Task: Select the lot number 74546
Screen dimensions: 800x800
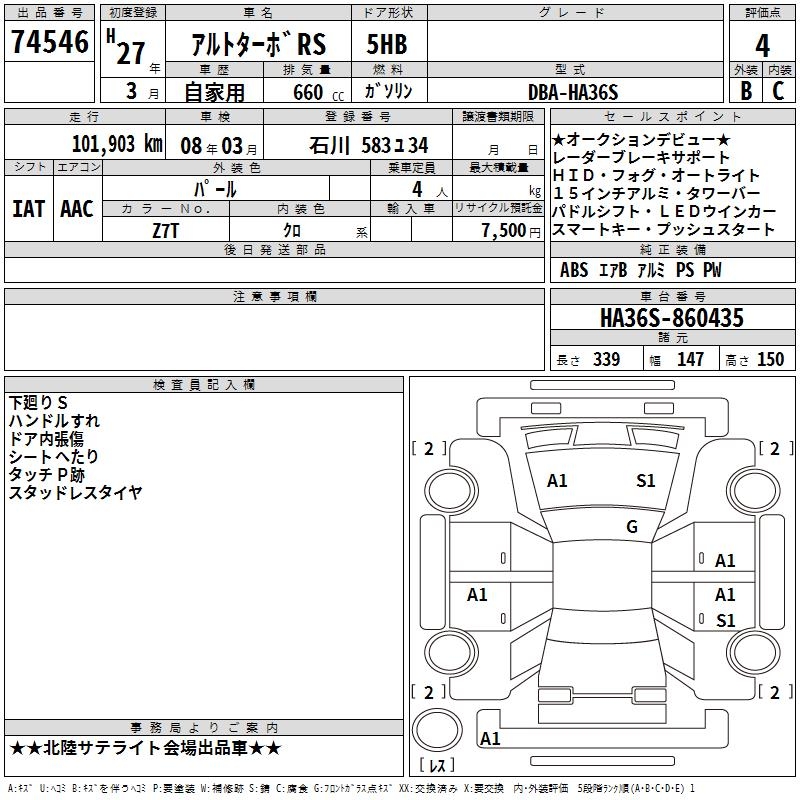Action: pyautogui.click(x=50, y=43)
